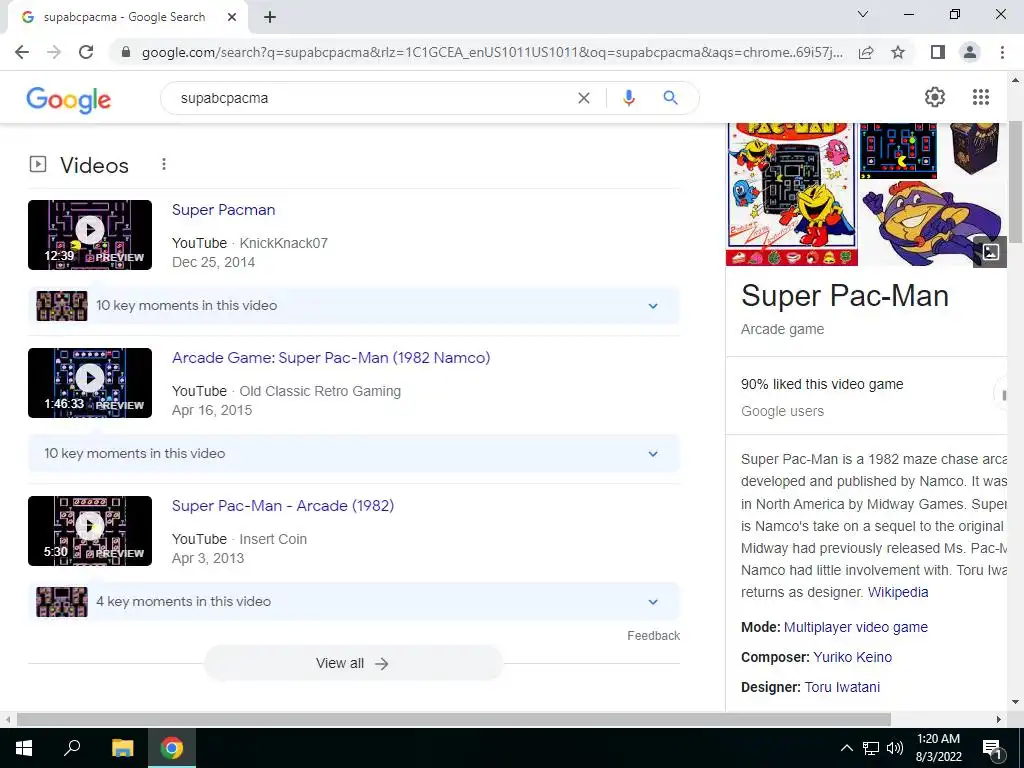Open Super Pac-Man - Arcade (1982) link
This screenshot has width=1024, height=768.
[283, 506]
